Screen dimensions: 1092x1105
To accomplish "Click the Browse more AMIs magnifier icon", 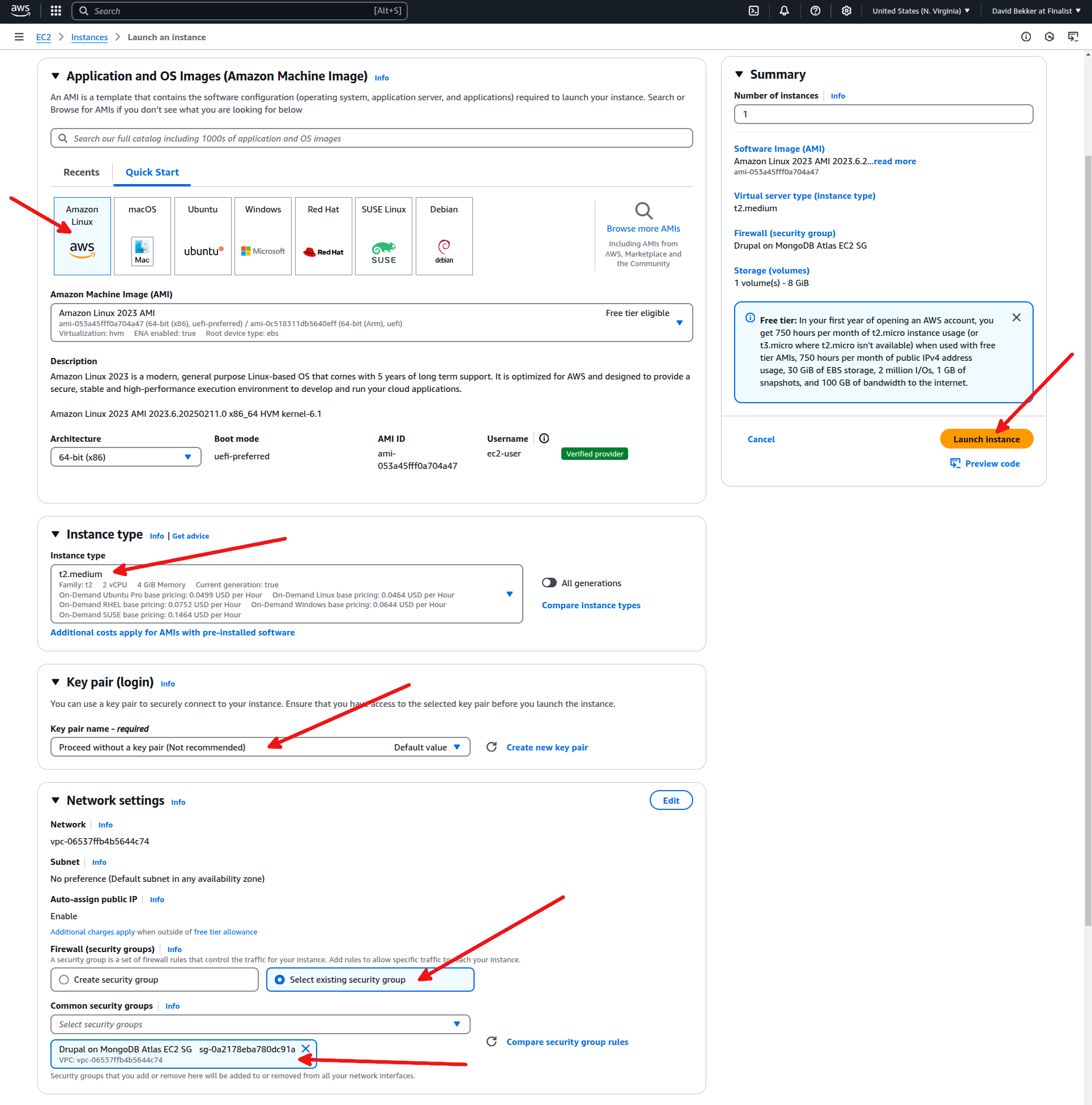I will pos(643,211).
